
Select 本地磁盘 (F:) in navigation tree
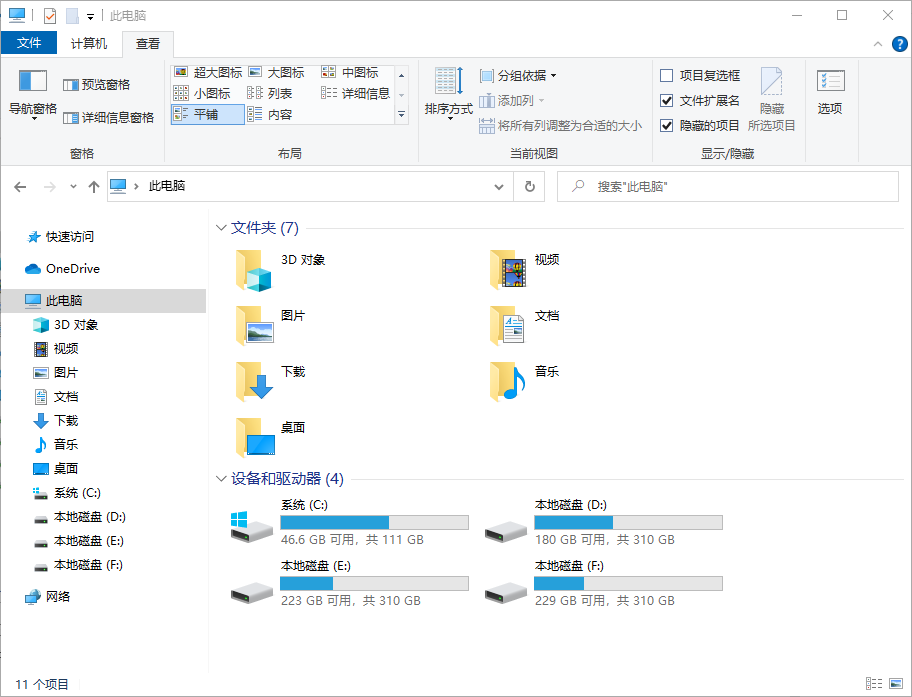pos(79,565)
